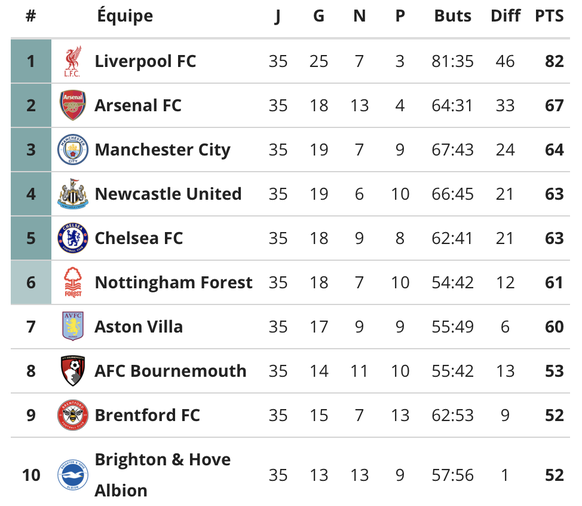This screenshot has height=506, width=582.
Task: Click the Liverpool FC crest icon
Action: pos(72,61)
